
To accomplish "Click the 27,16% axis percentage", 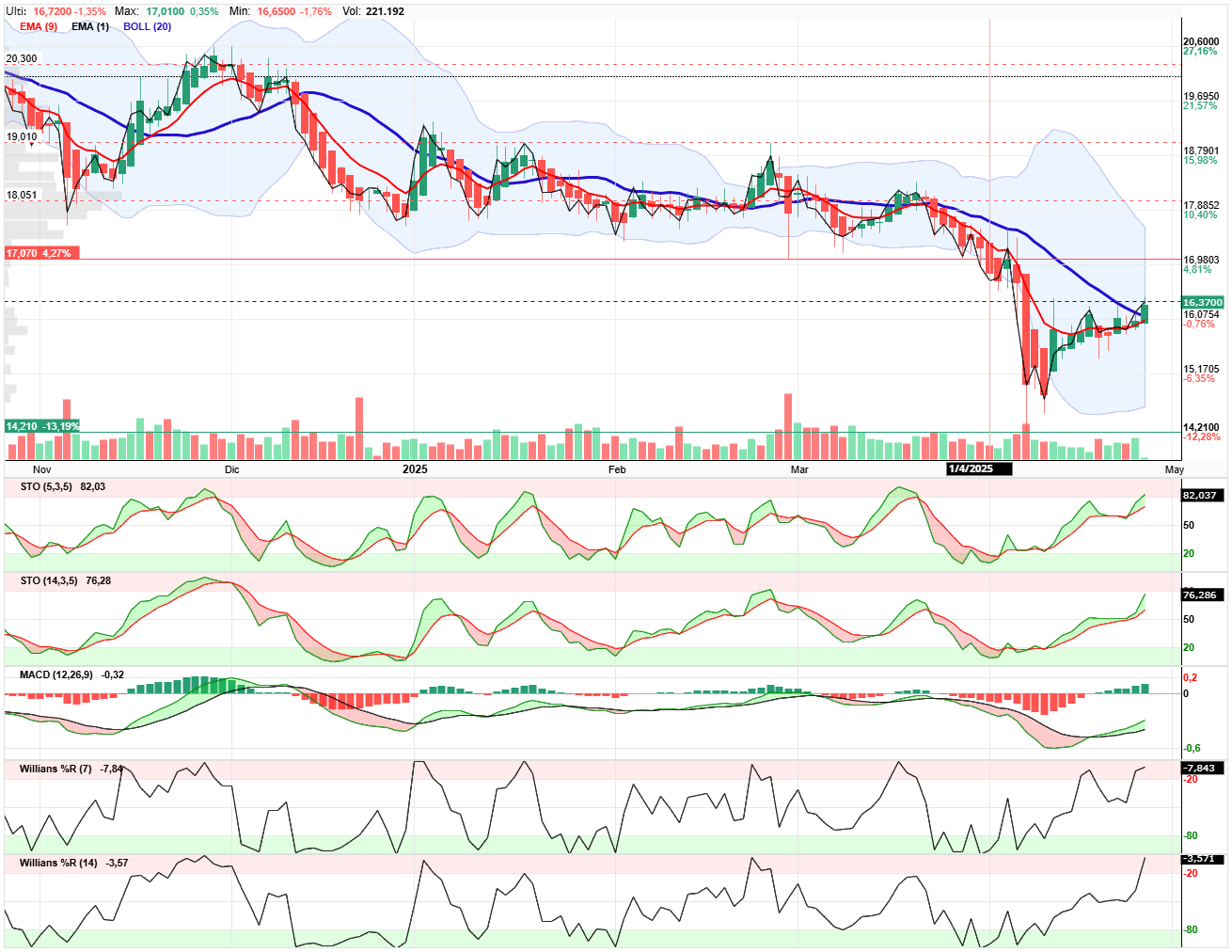I will coord(1200,51).
